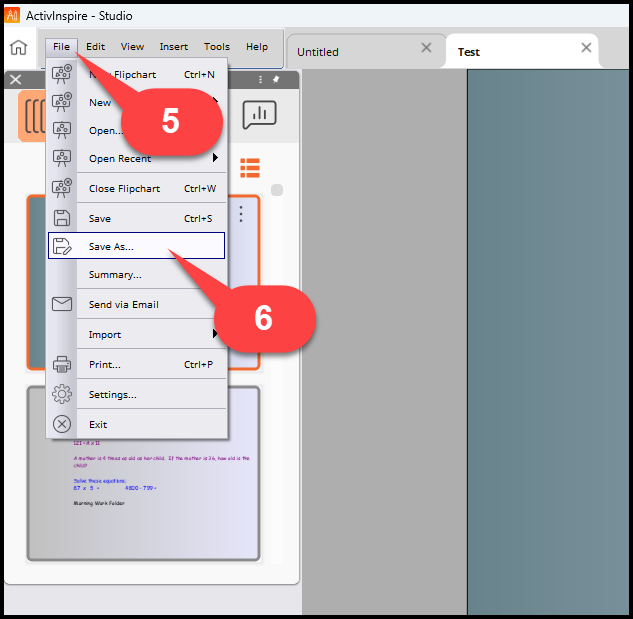Toggle the pin on browser panel
The image size is (633, 619).
pos(276,79)
